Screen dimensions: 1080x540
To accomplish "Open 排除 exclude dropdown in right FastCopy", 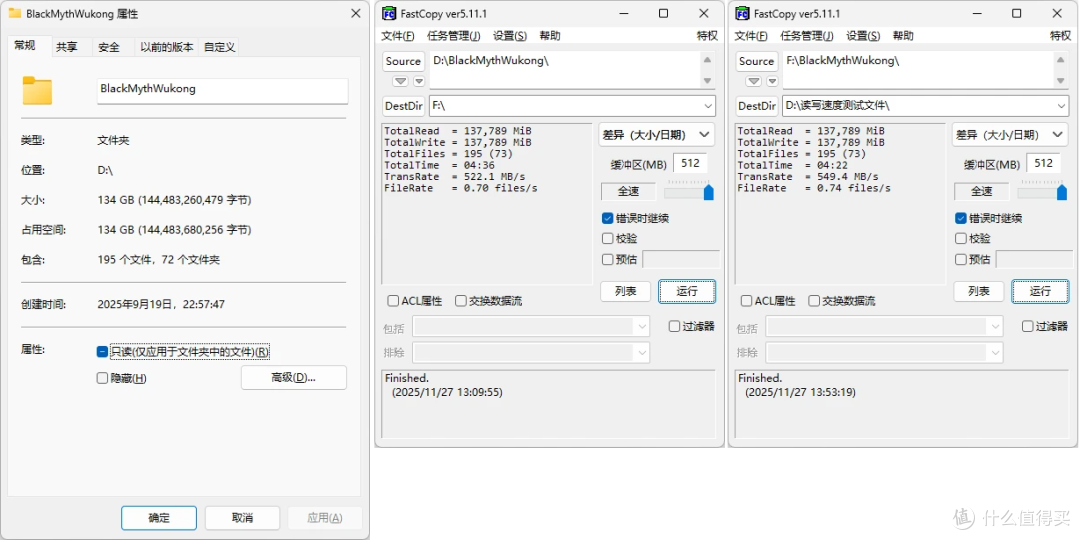I will pyautogui.click(x=995, y=353).
